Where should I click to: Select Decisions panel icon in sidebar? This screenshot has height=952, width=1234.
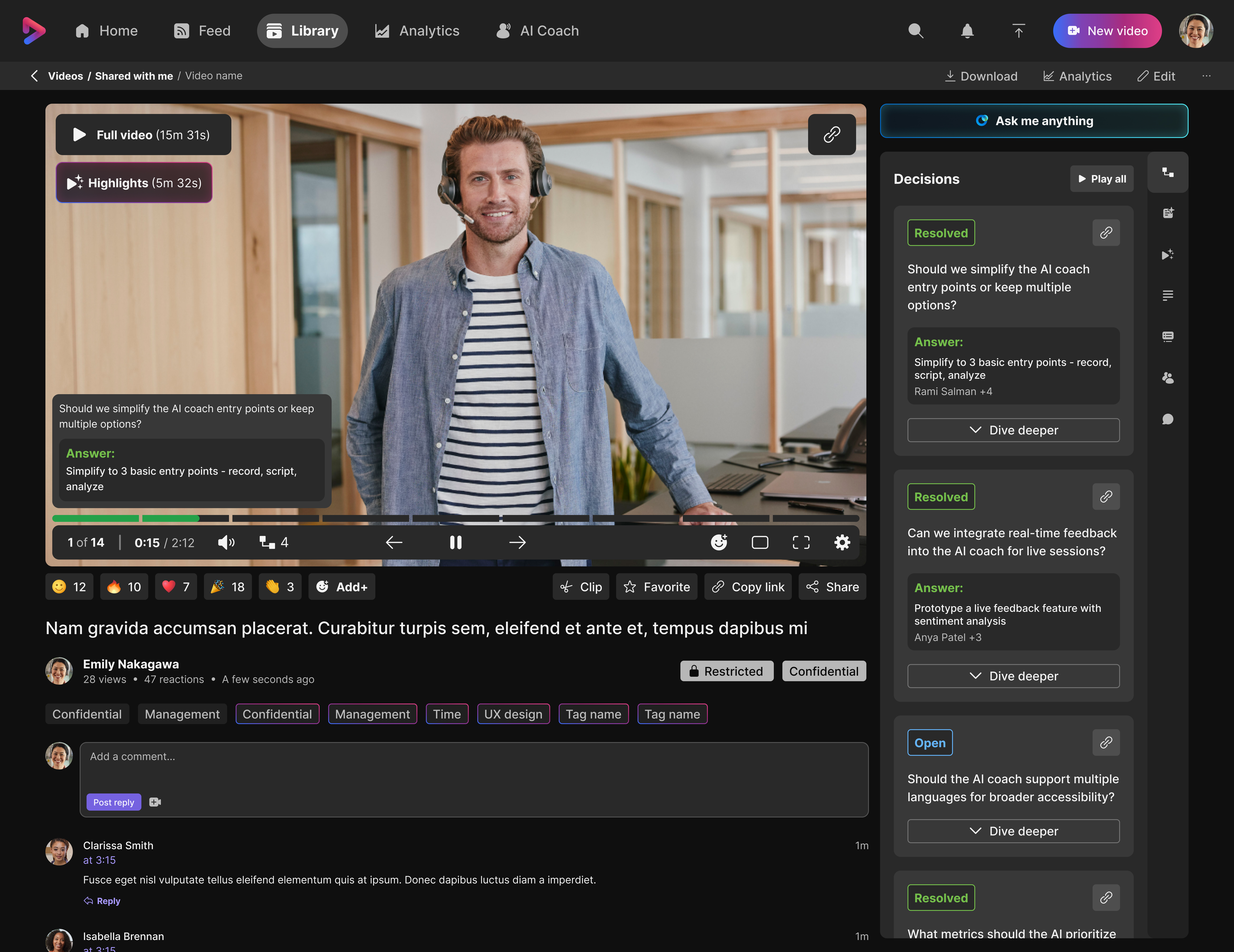pyautogui.click(x=1167, y=172)
